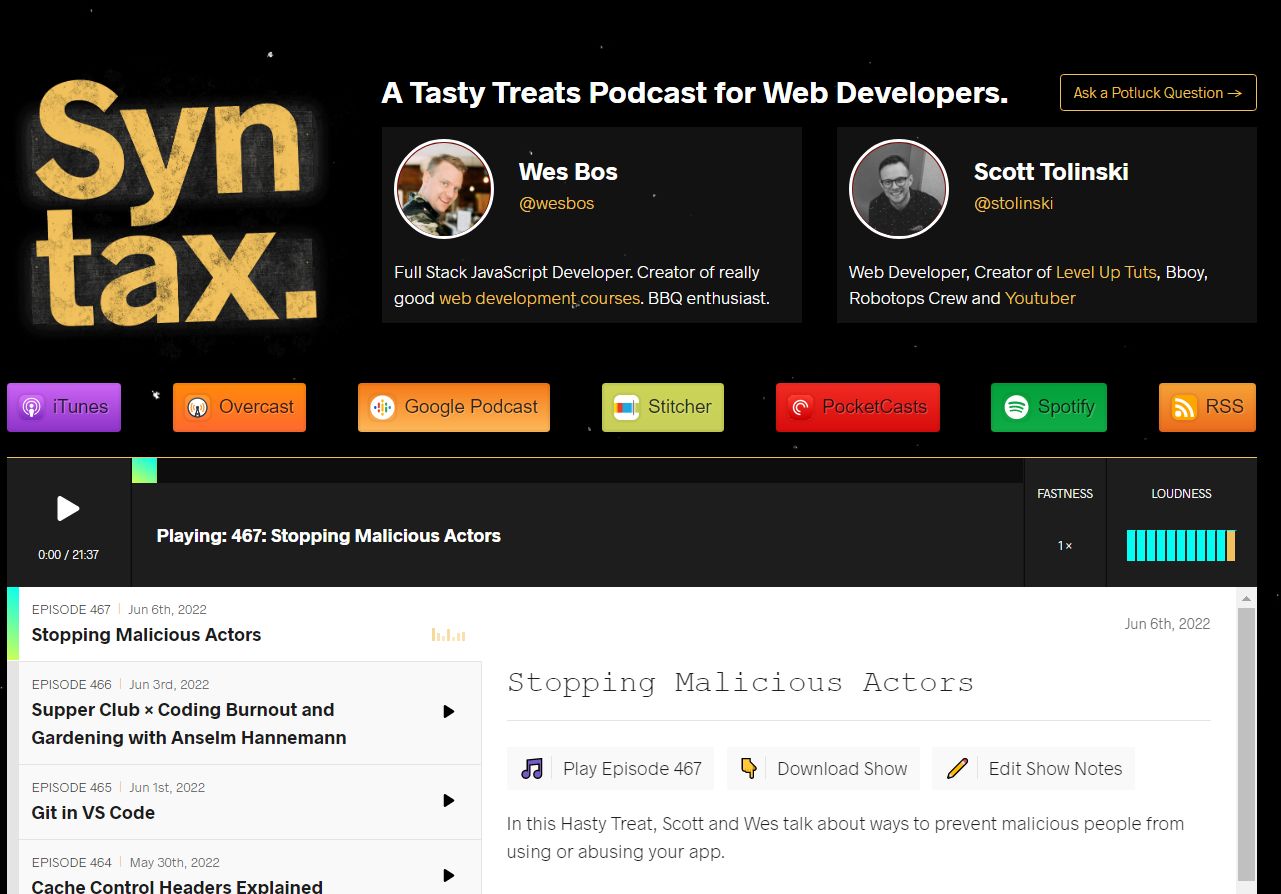Click the Stitcher logo icon
This screenshot has width=1281, height=894.
[626, 407]
